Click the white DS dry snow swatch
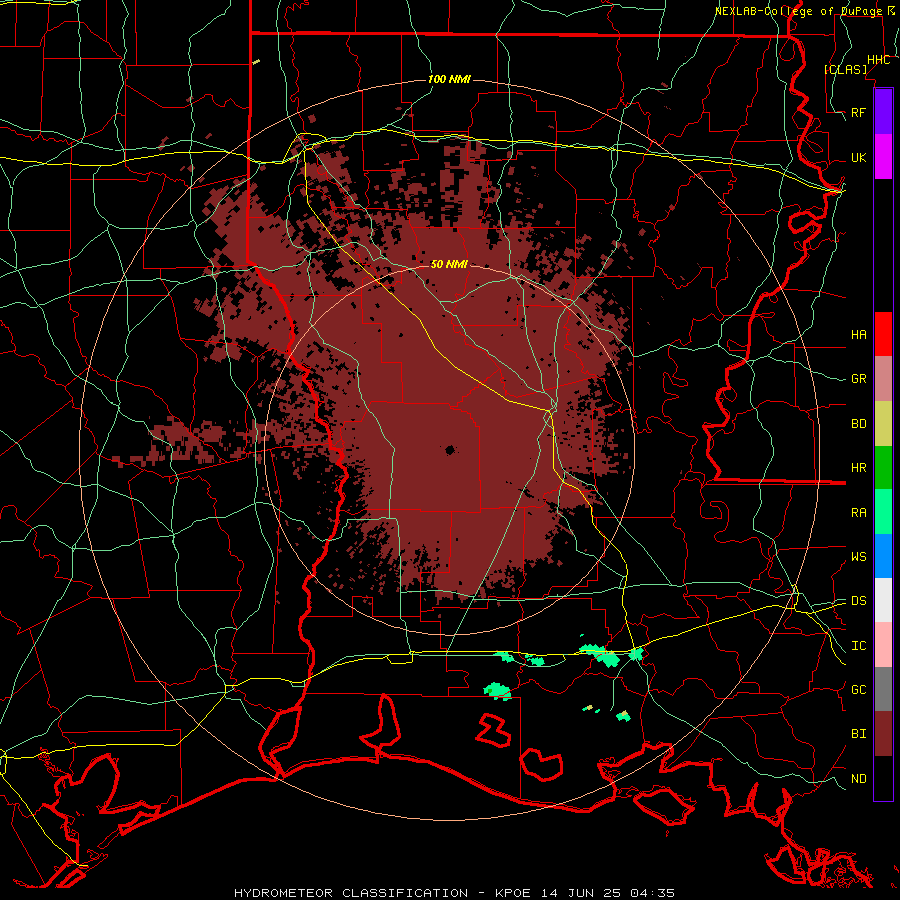This screenshot has width=900, height=900. tap(883, 600)
